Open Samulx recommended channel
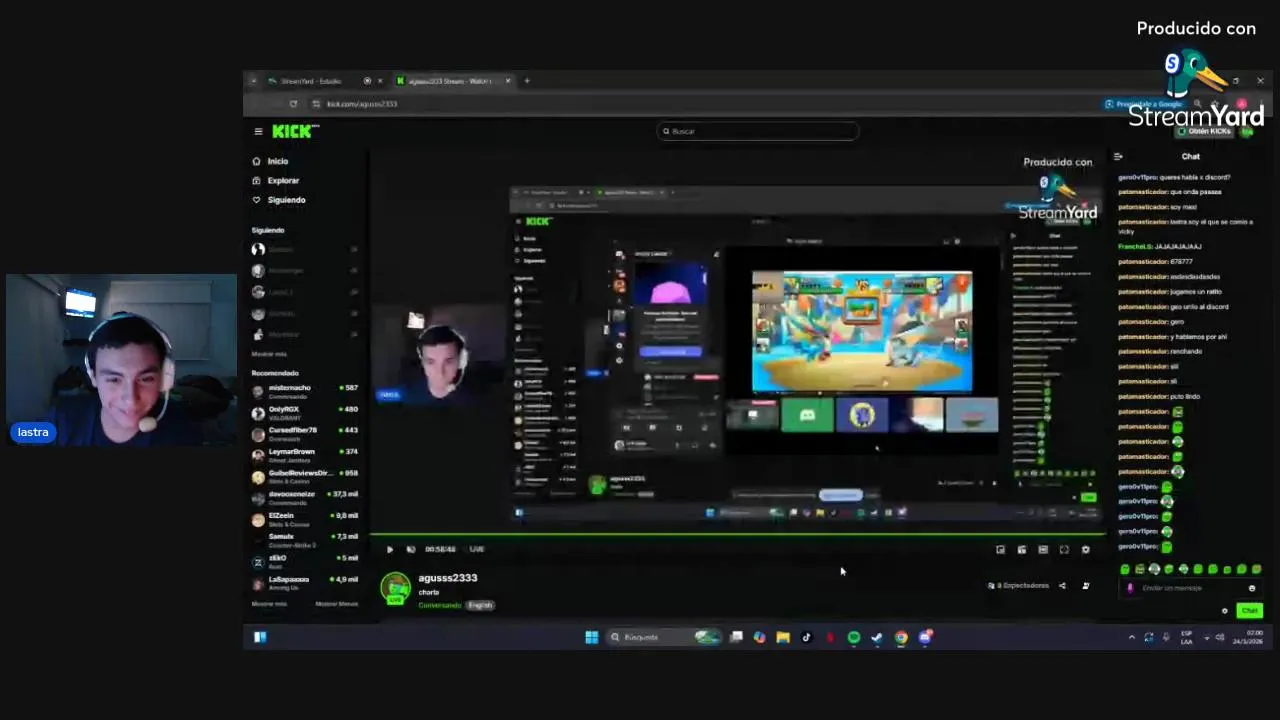1280x720 pixels. [305, 539]
